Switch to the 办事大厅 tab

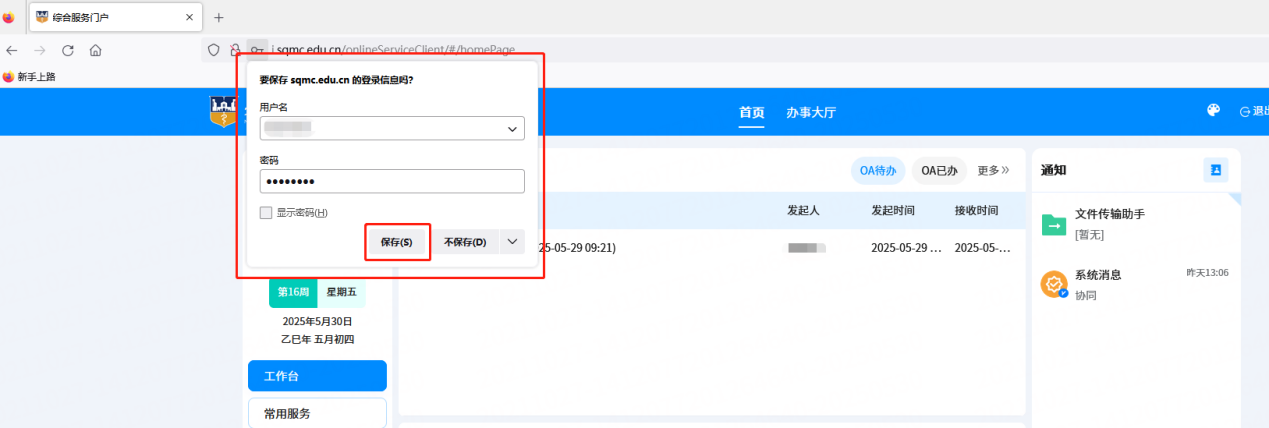[x=810, y=112]
